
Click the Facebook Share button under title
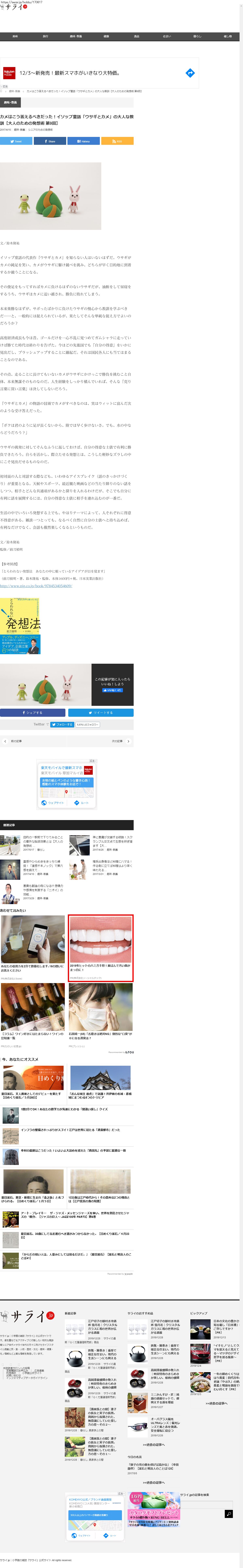pos(49,141)
